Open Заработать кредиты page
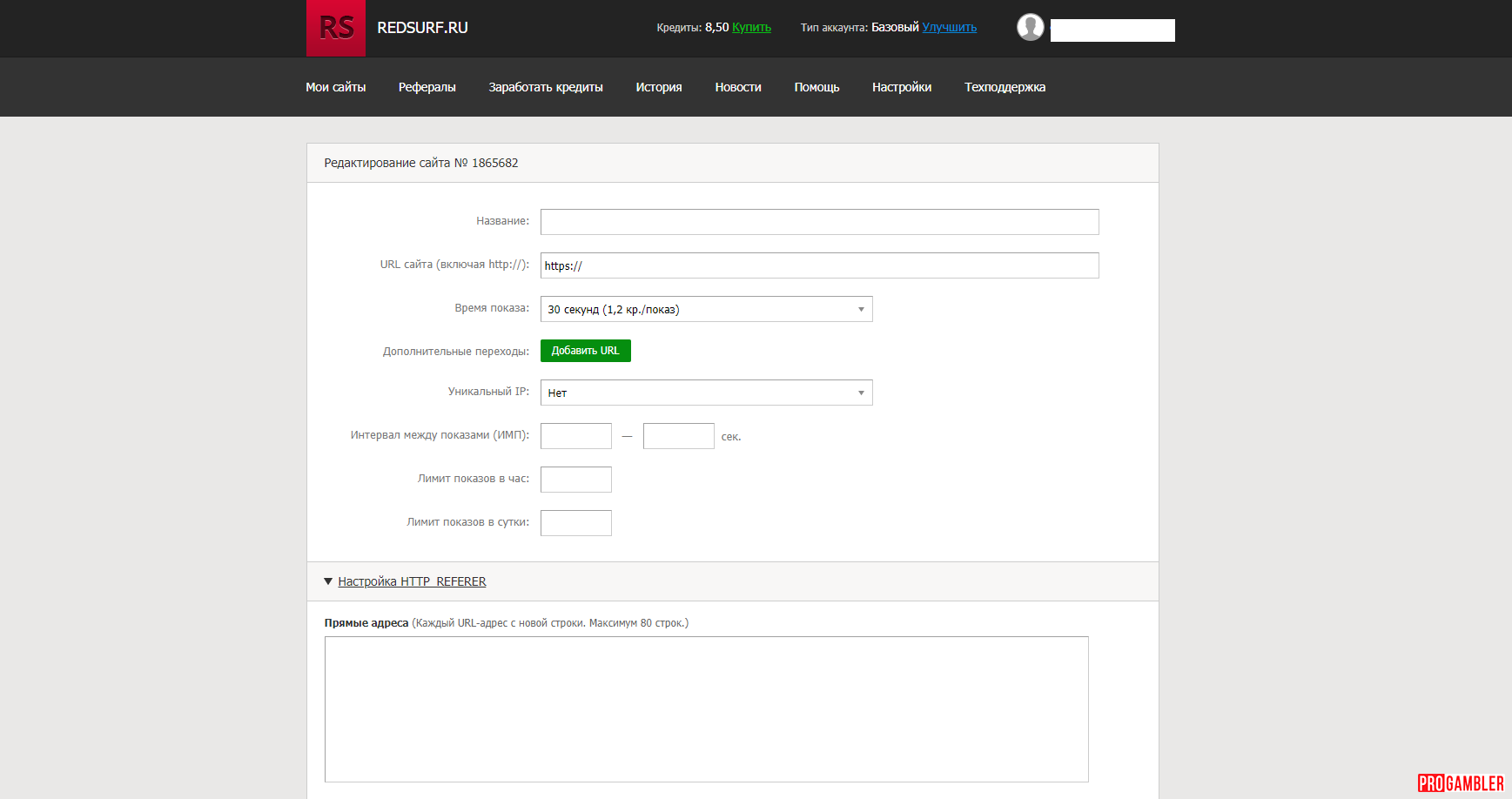 pos(545,87)
